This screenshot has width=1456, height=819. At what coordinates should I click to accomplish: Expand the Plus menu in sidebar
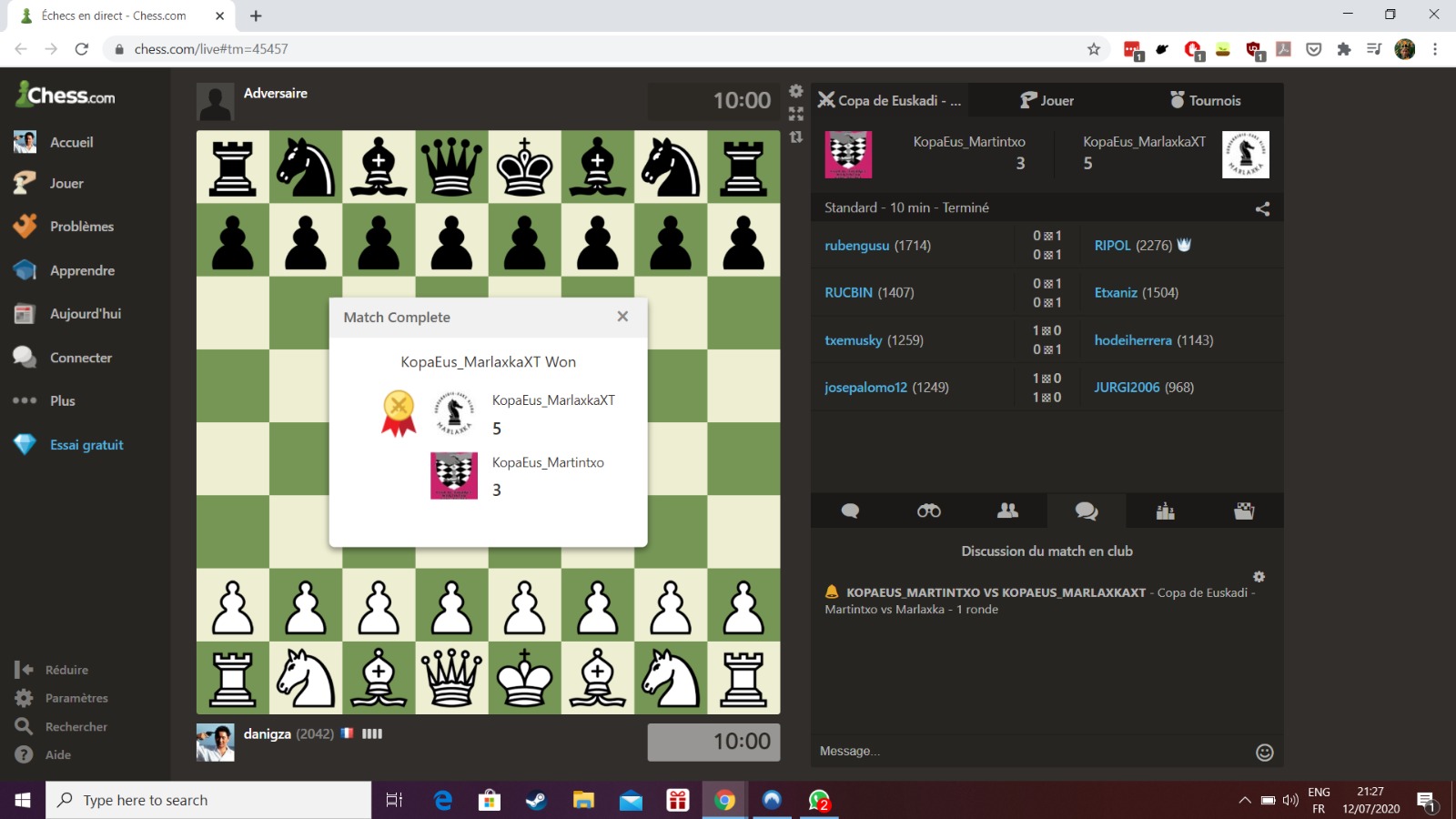62,400
